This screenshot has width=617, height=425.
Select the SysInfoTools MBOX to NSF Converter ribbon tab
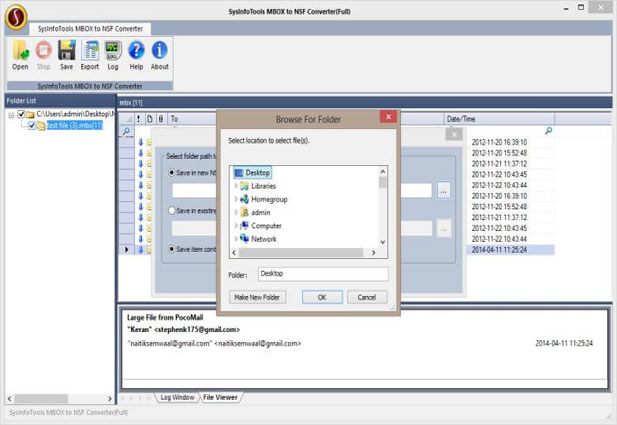tap(90, 29)
